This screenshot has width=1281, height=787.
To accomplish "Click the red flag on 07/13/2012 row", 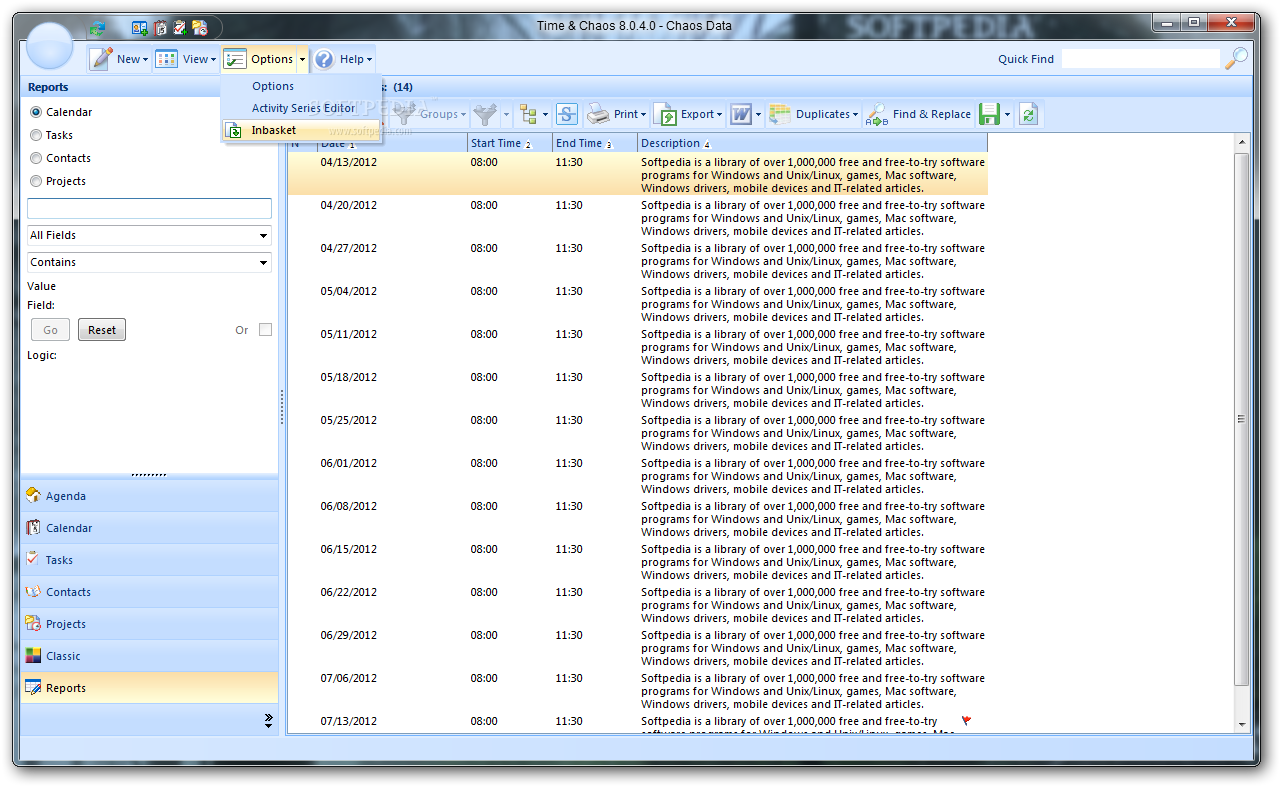I will 967,720.
